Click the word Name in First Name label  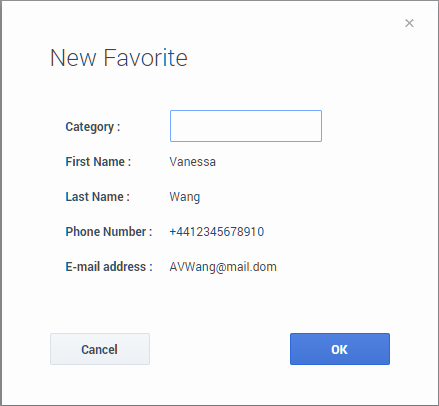(x=109, y=162)
